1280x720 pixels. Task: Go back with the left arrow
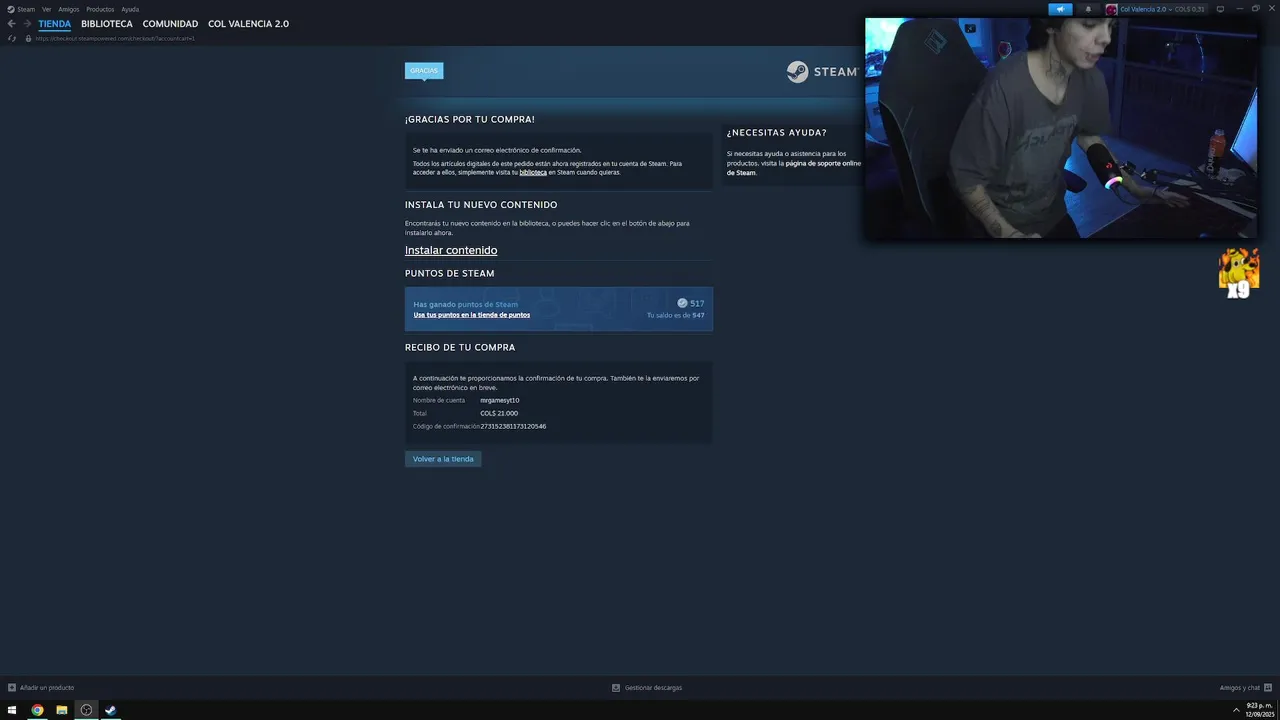click(12, 24)
